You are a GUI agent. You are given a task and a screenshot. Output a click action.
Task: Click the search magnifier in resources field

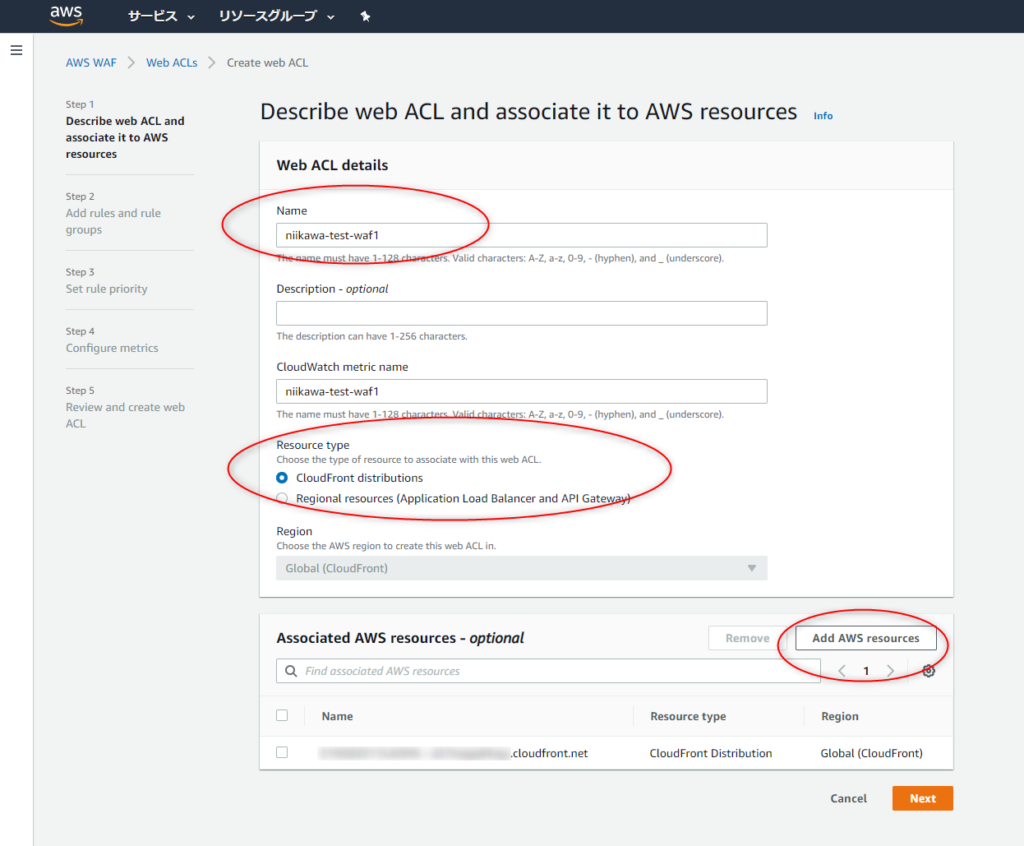[291, 670]
